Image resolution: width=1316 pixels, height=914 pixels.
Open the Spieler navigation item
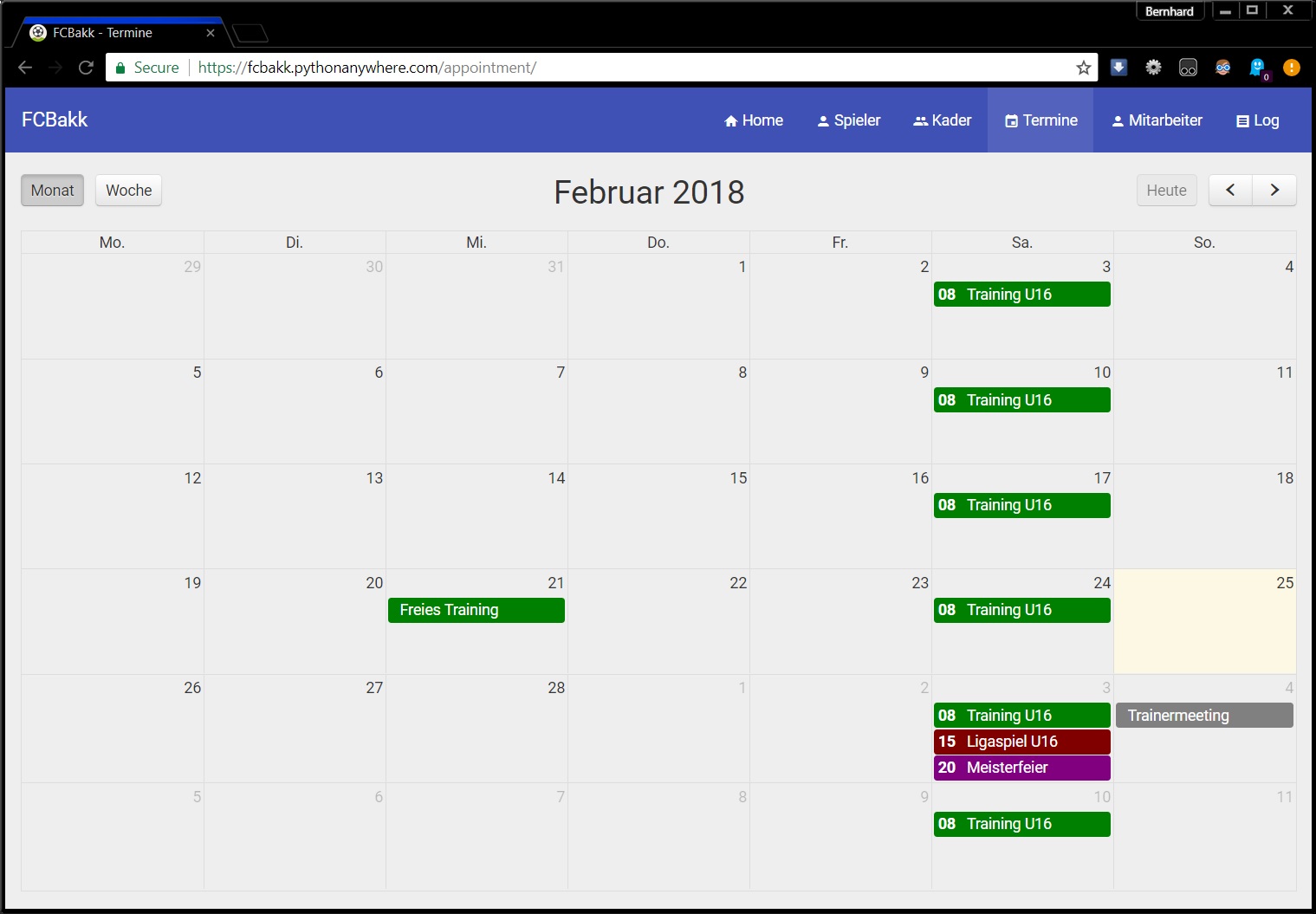point(848,120)
